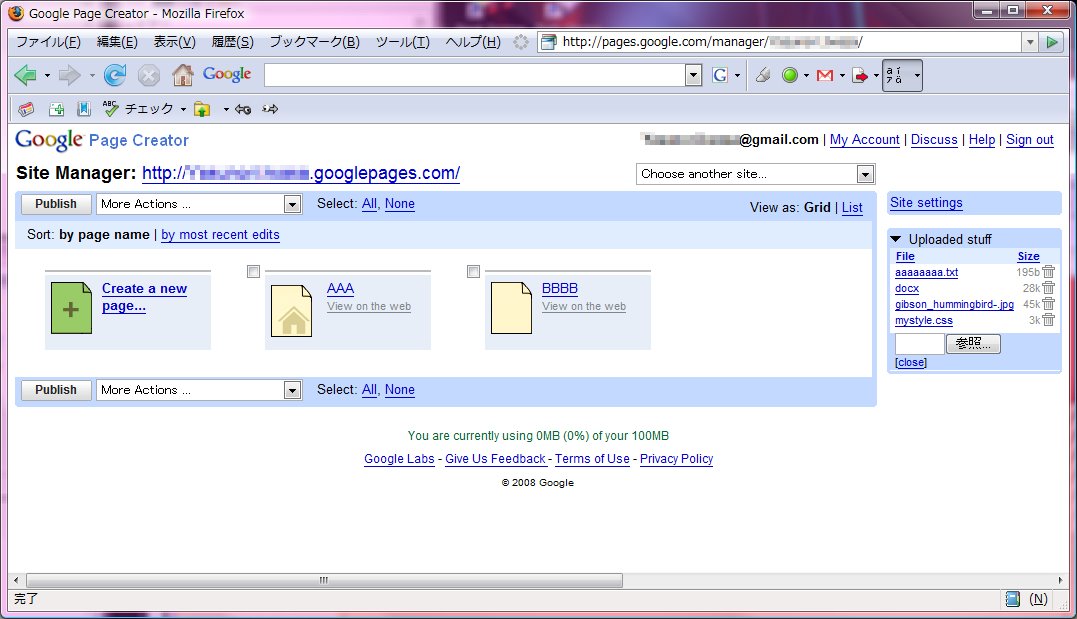Screen dimensions: 1077x619
Task: Click the top Publish button
Action: tap(56, 204)
